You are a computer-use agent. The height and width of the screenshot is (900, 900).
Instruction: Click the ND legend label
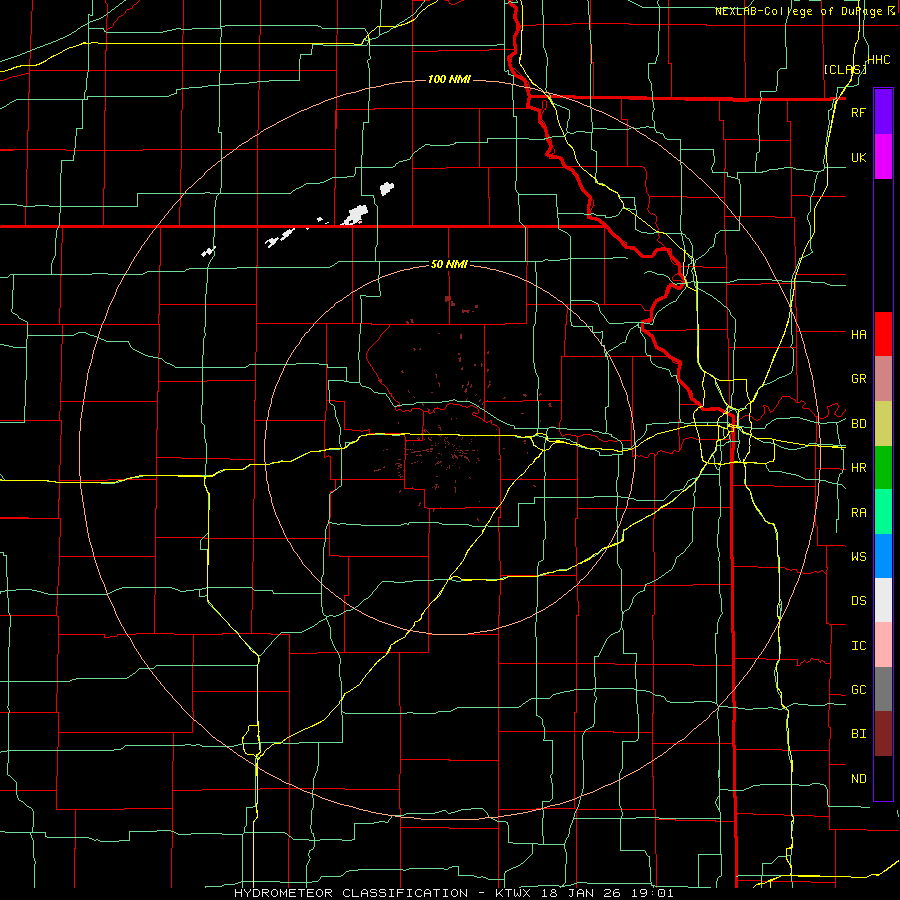[858, 778]
